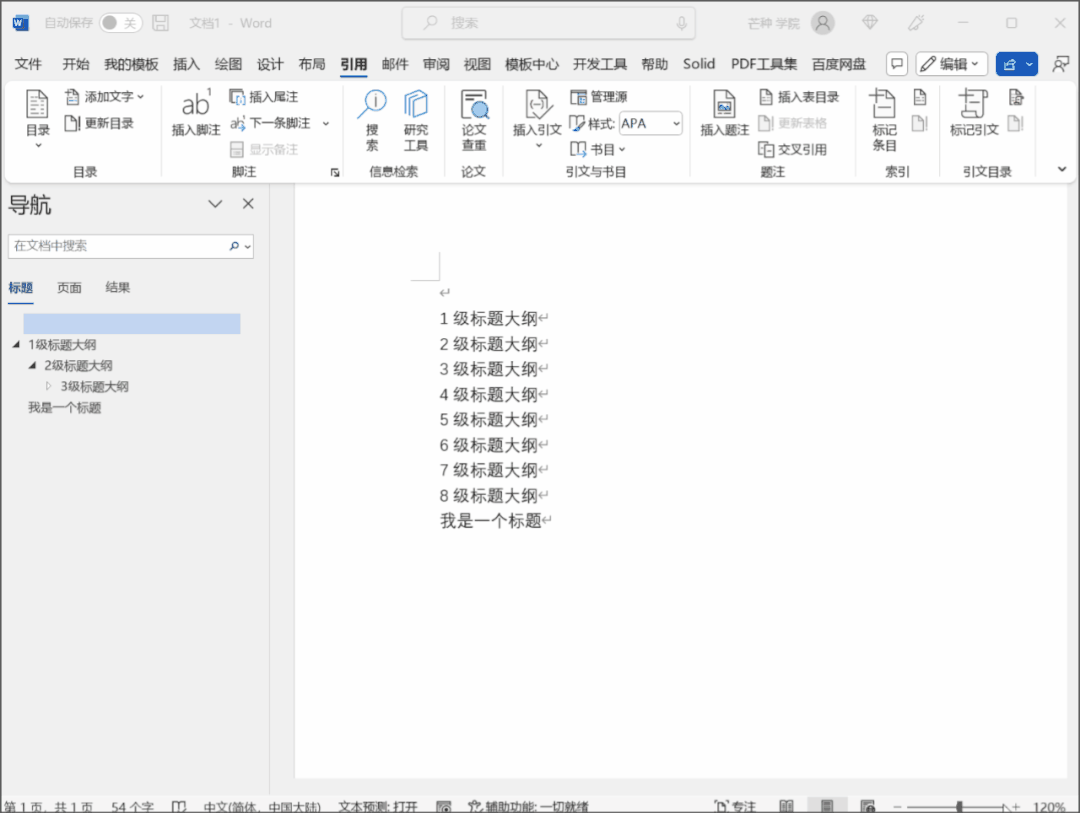Click 更新目录 to update table of contents

click(x=99, y=123)
